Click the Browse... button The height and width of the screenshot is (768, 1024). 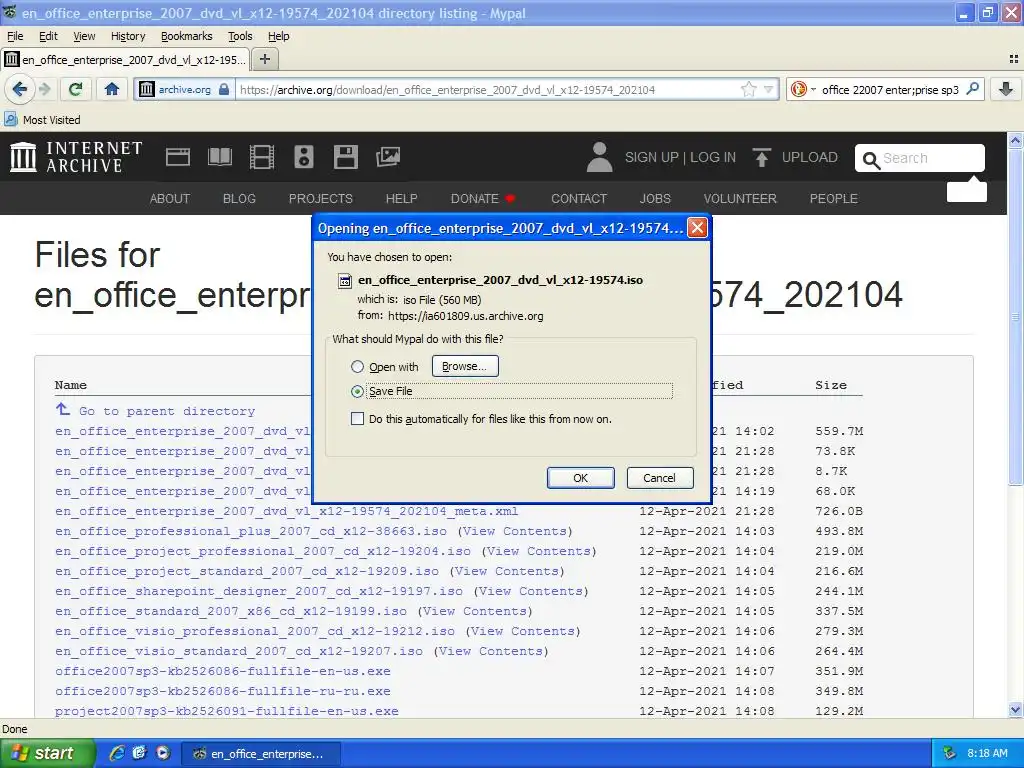coord(465,366)
